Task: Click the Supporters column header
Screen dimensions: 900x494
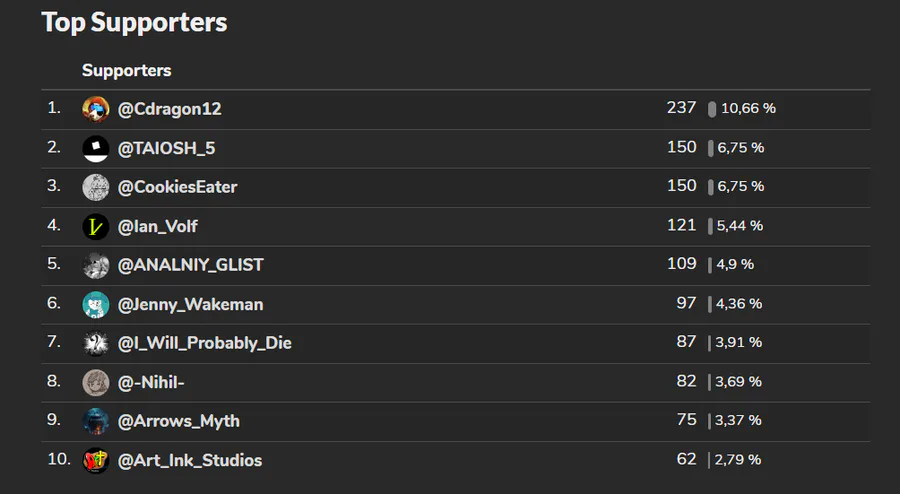Action: 126,71
